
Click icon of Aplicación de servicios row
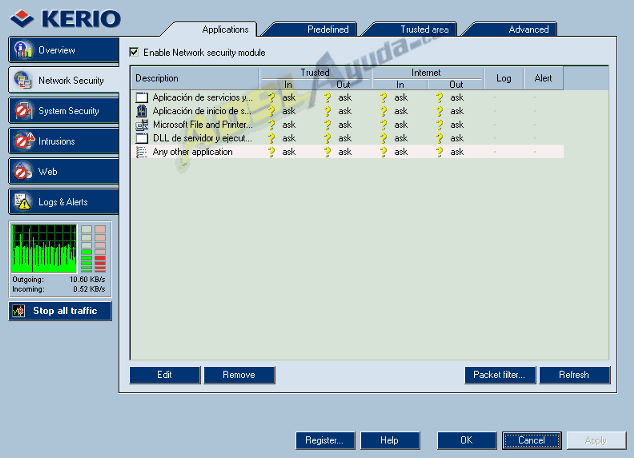click(142, 97)
